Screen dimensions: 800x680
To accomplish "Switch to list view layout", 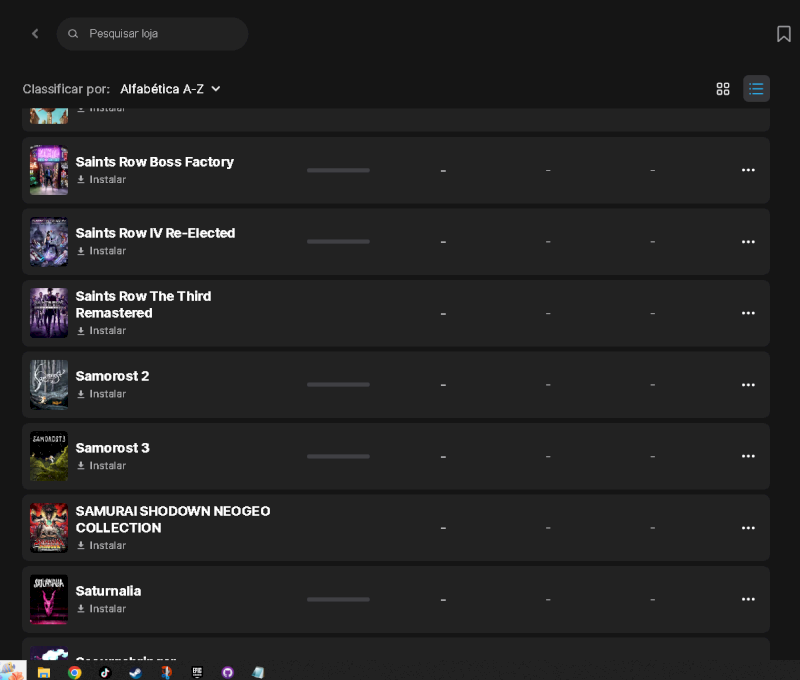I will coord(756,89).
